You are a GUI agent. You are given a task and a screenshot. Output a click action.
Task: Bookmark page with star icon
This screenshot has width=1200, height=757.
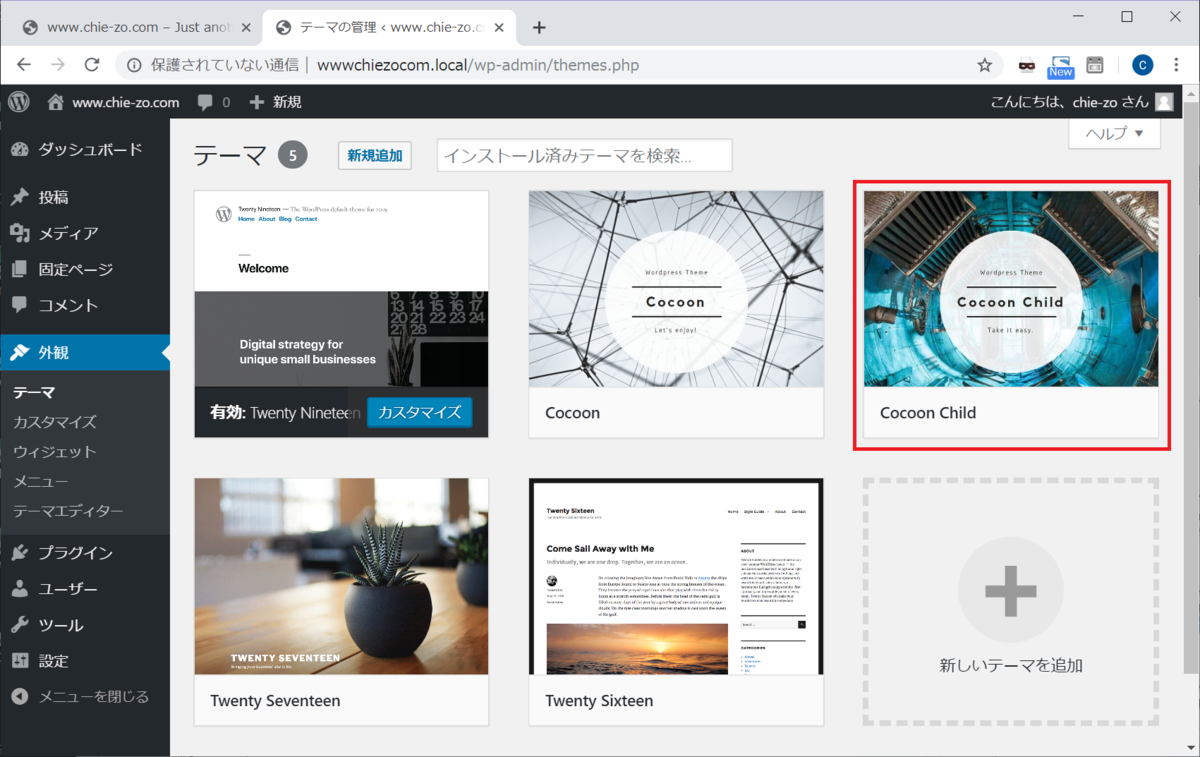(x=984, y=65)
